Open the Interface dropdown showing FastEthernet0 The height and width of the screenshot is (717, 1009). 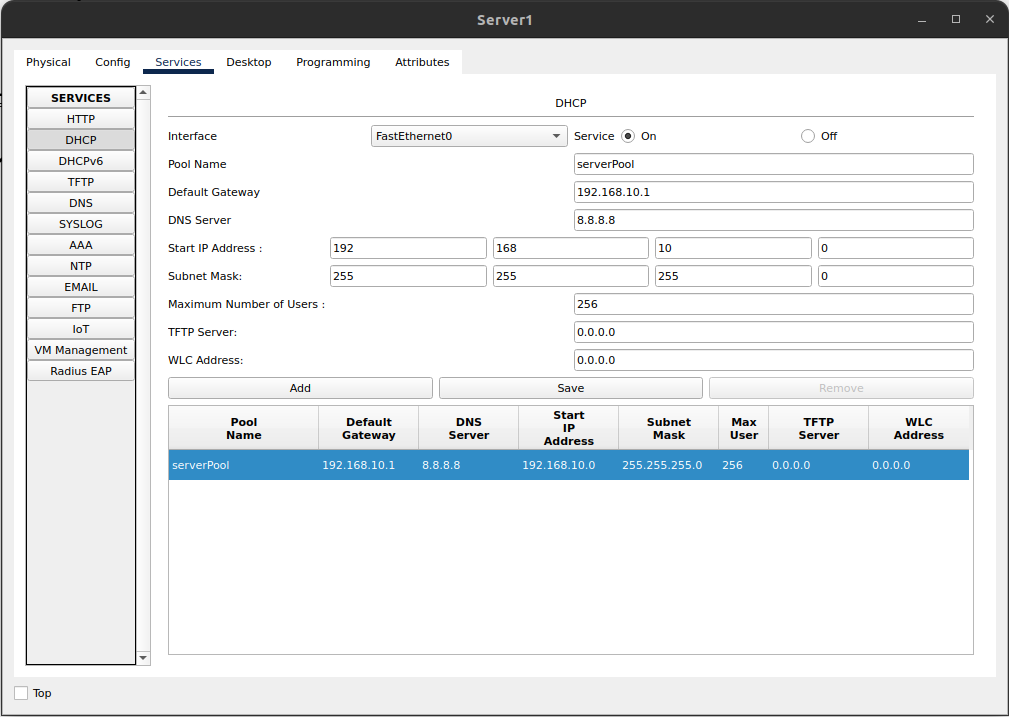(468, 135)
